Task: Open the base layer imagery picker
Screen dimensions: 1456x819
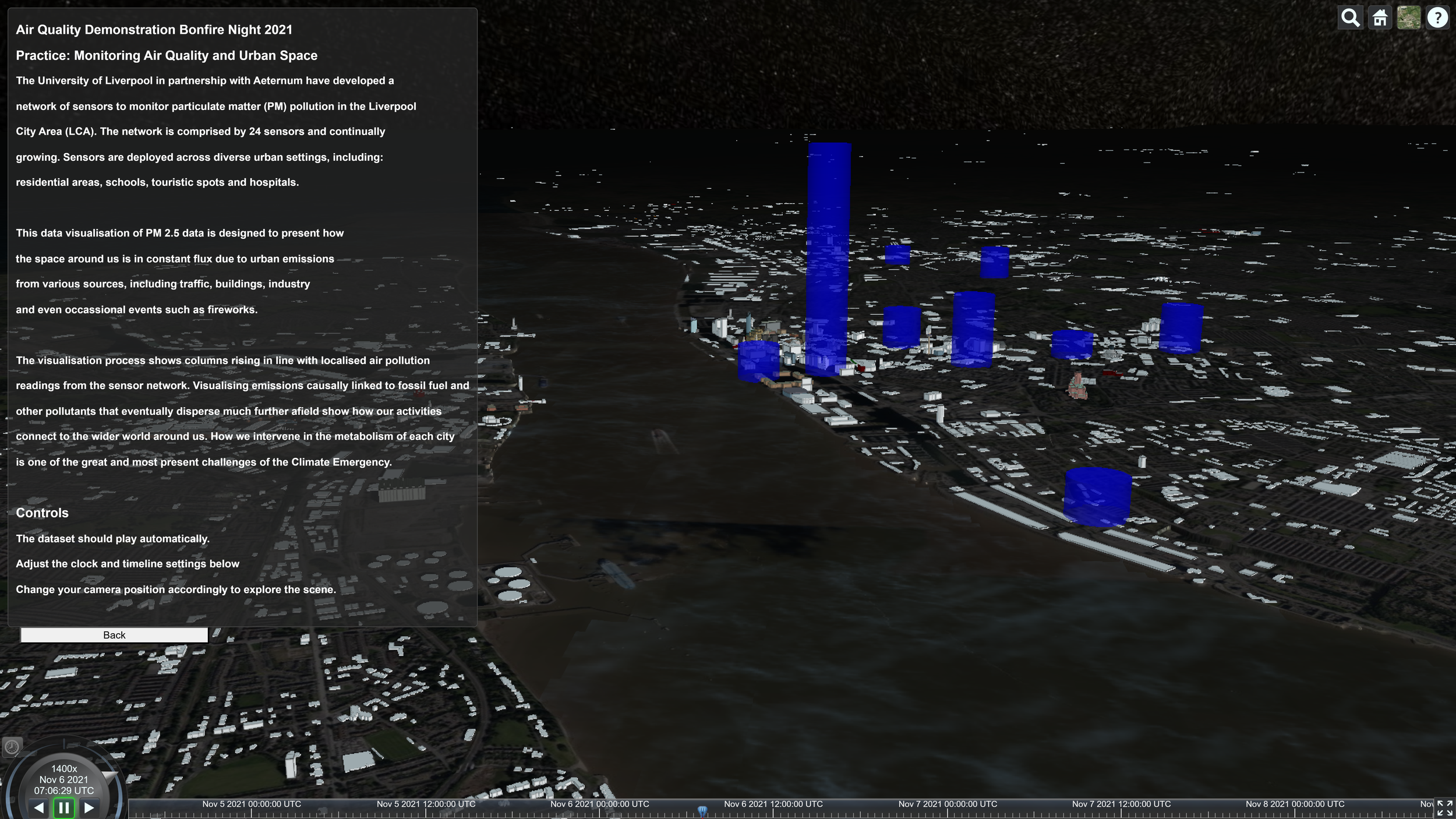Action: 1408,18
